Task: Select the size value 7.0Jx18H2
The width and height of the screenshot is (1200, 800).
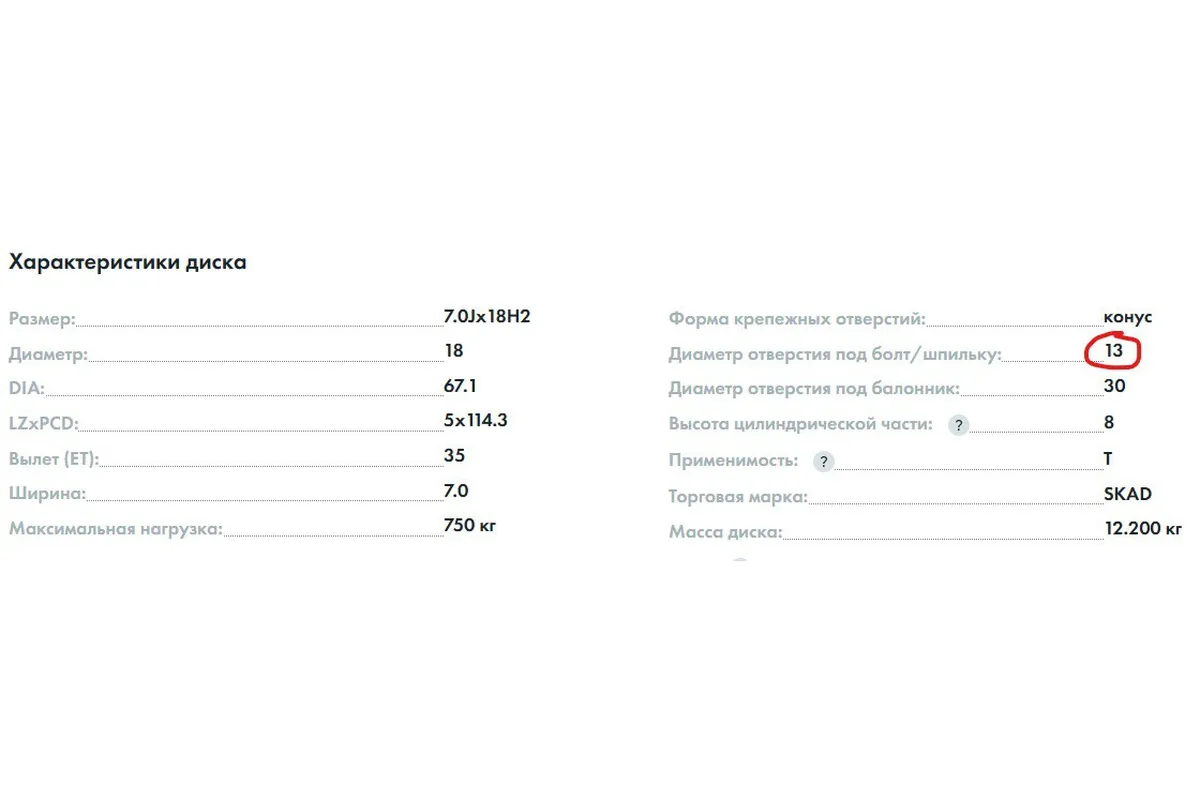Action: [487, 317]
